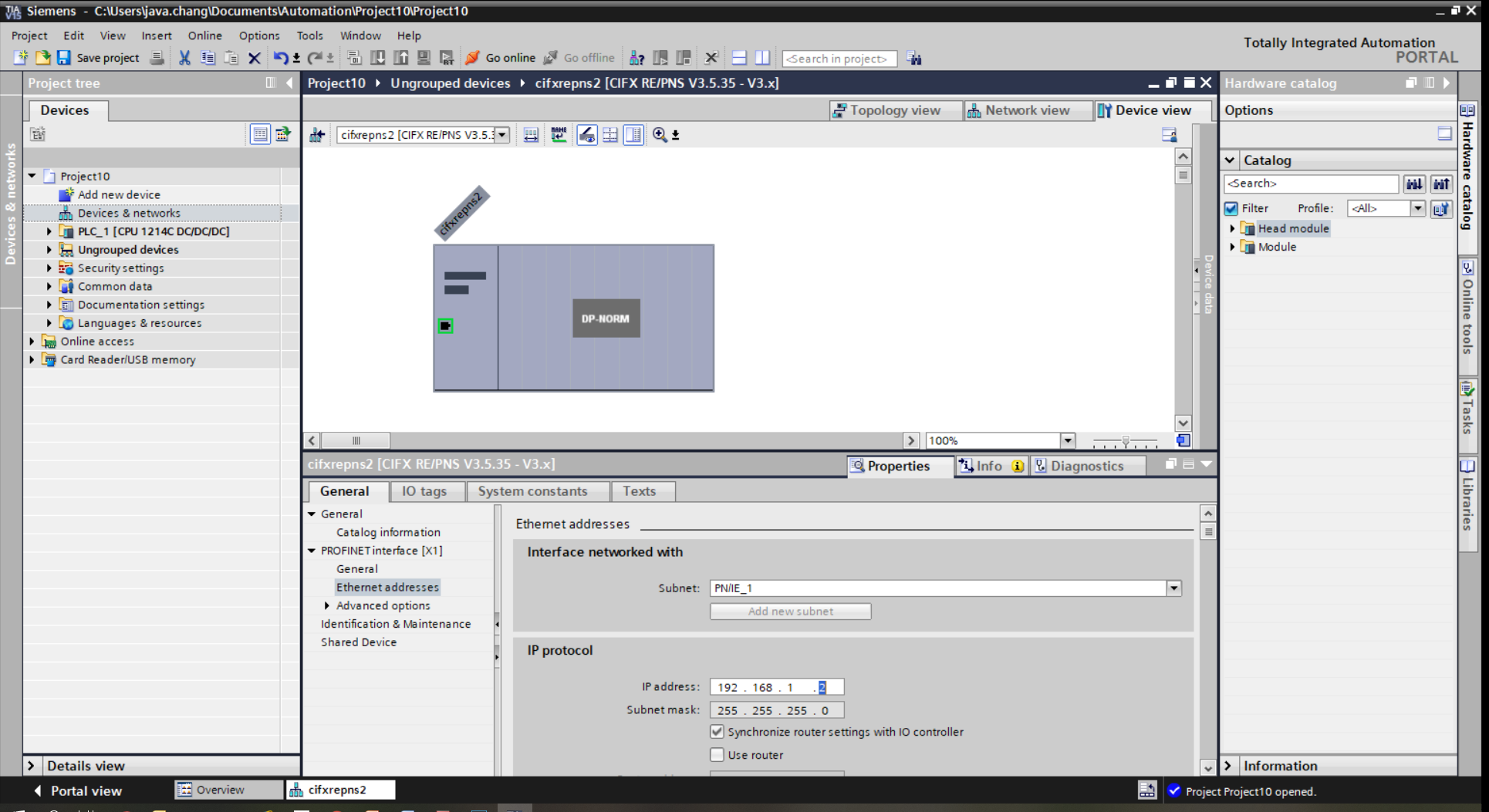Click the Add new subnet button
1489x812 pixels.
click(790, 612)
